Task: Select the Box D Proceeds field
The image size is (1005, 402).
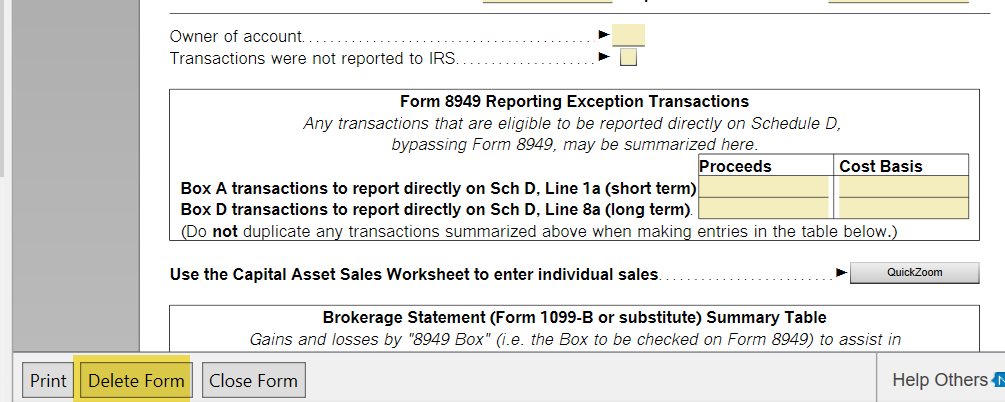Action: click(763, 208)
